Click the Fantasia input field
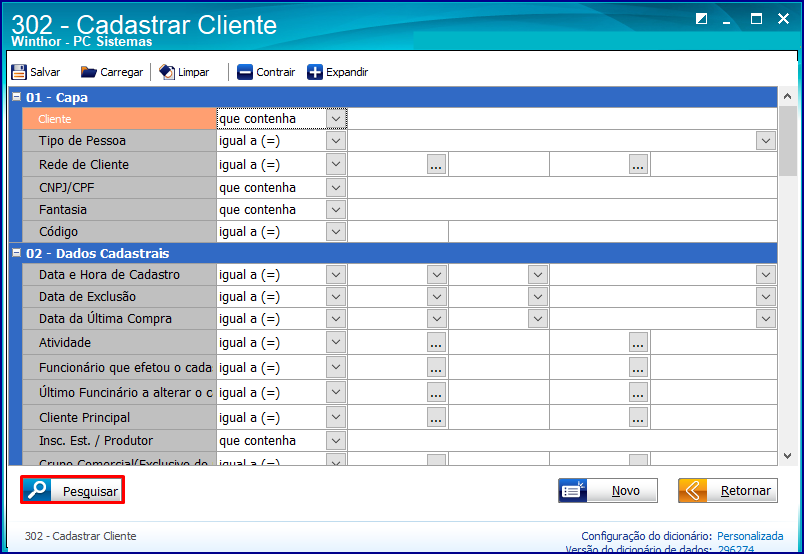Screen dimensions: 804x554 562,210
